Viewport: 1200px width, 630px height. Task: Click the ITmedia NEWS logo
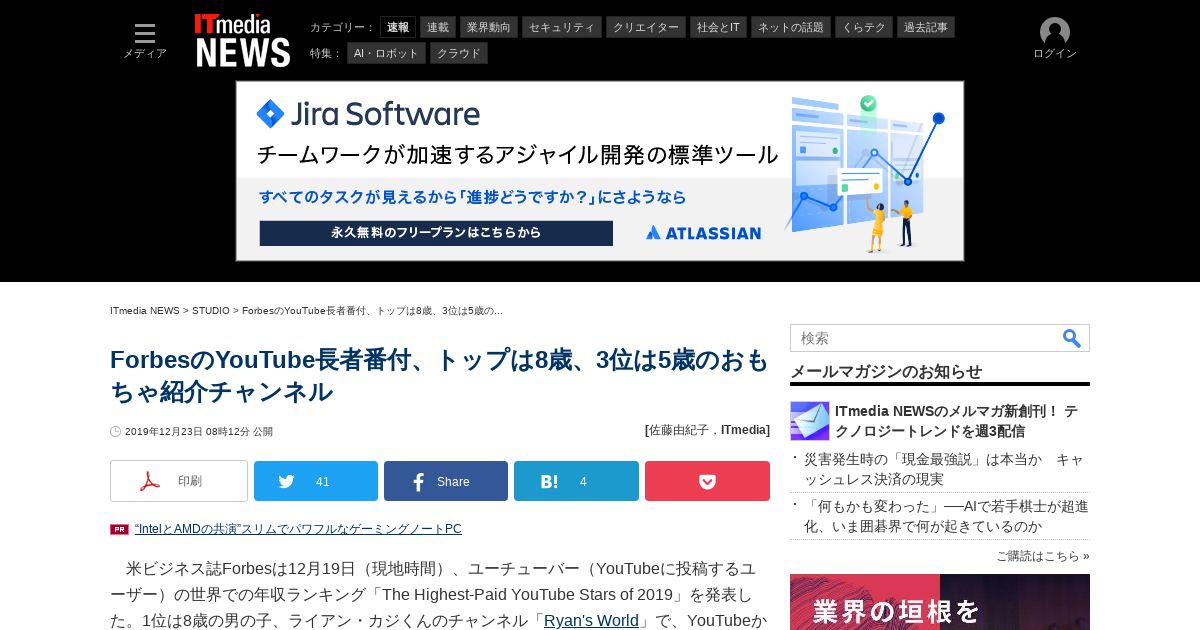(x=242, y=41)
